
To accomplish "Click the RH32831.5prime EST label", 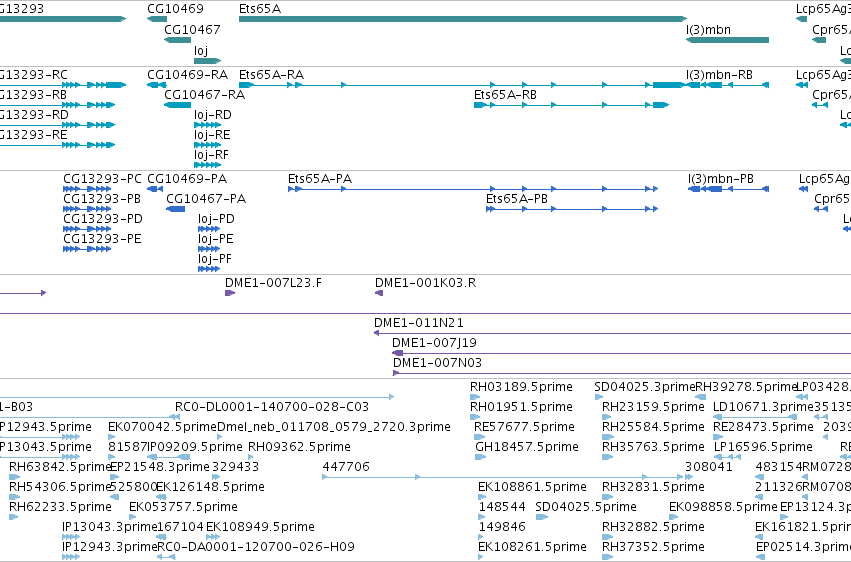I will click(653, 487).
